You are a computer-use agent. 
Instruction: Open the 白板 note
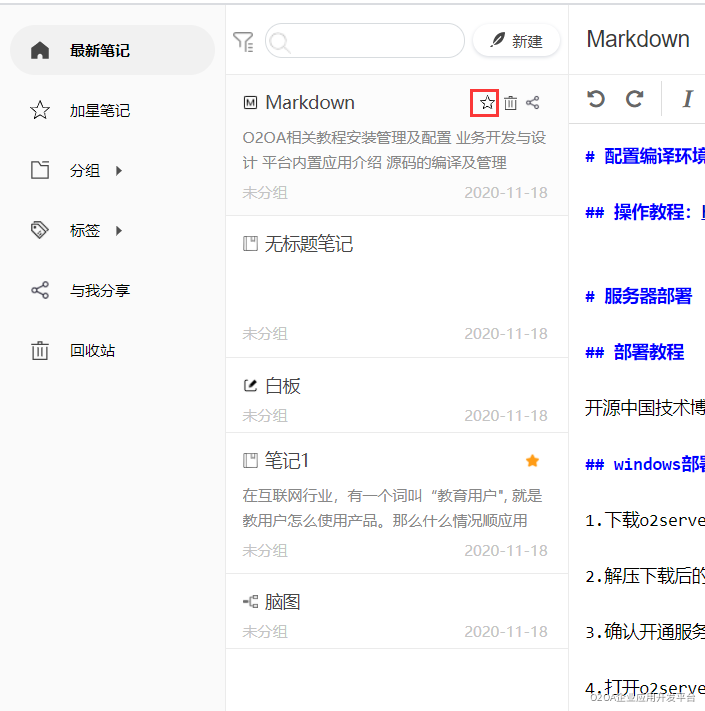click(x=397, y=395)
